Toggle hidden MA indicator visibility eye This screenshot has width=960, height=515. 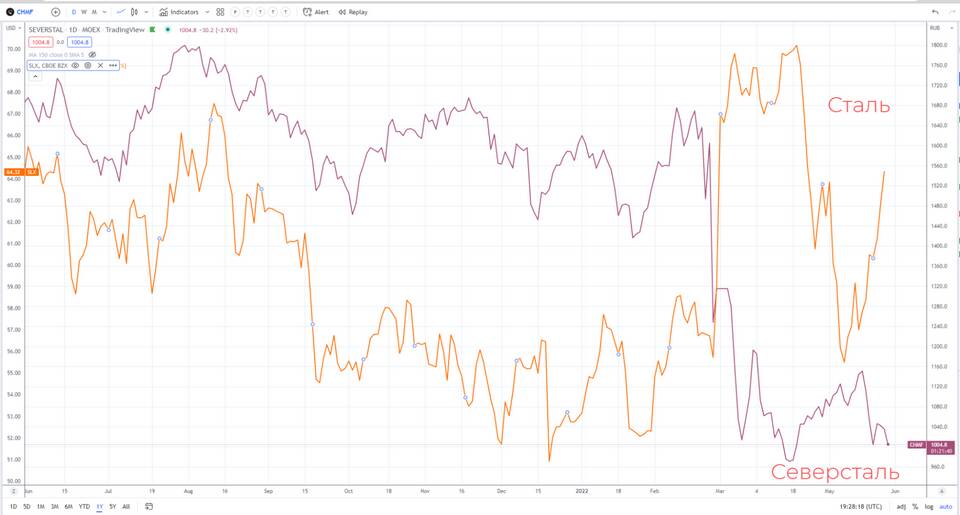(92, 55)
